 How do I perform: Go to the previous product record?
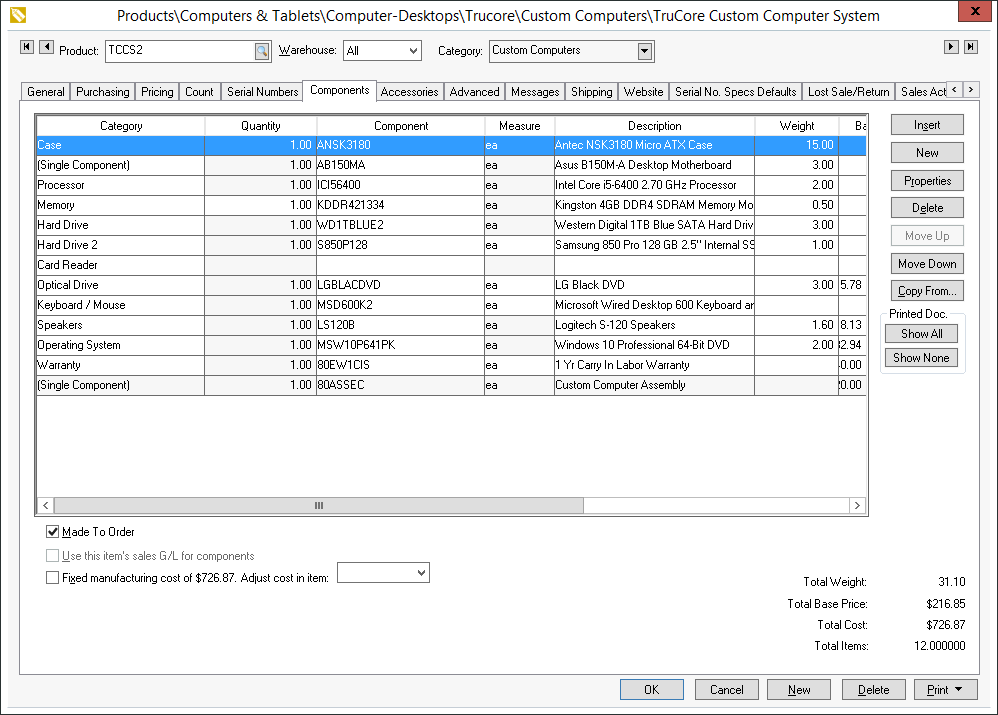tap(45, 47)
